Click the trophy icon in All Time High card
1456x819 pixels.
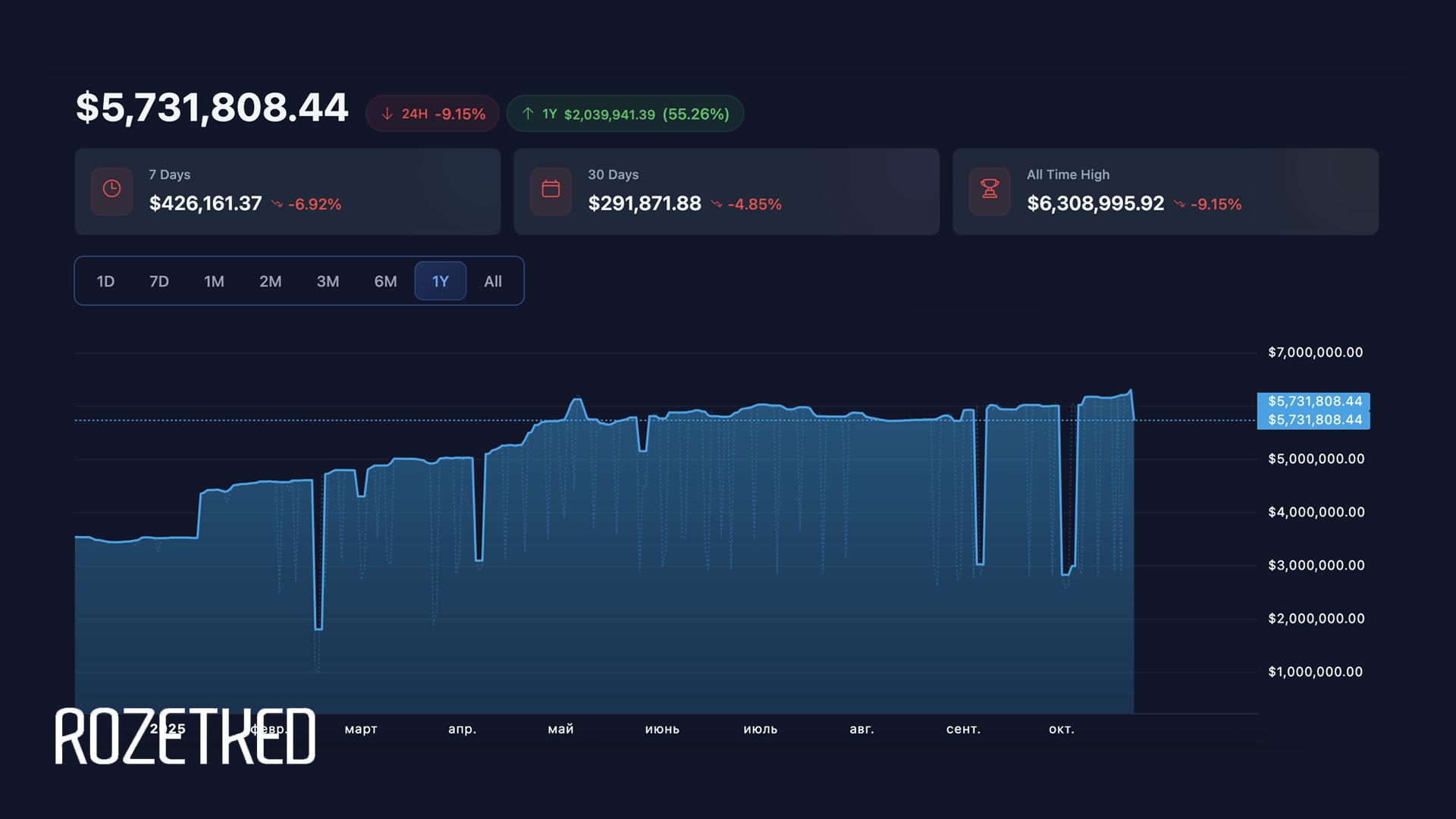click(x=990, y=190)
